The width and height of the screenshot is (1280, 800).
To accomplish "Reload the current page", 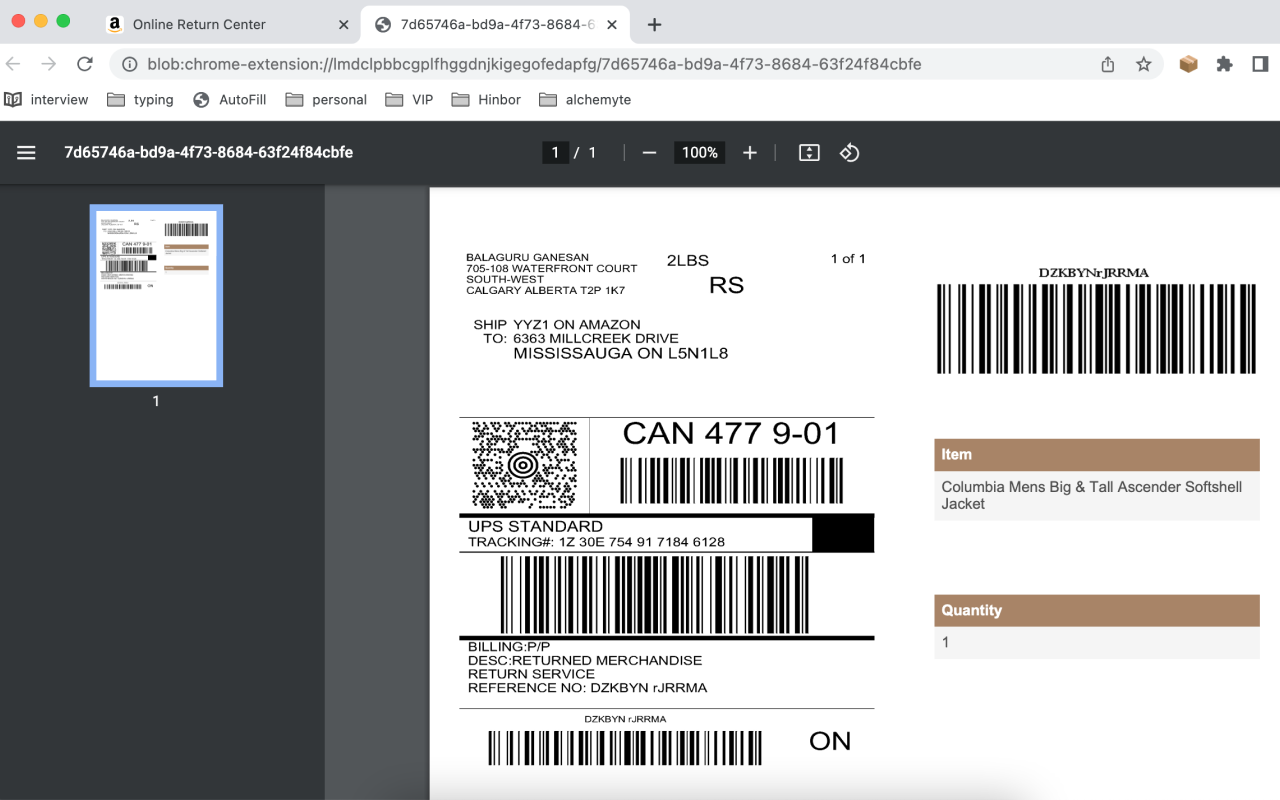I will tap(85, 64).
